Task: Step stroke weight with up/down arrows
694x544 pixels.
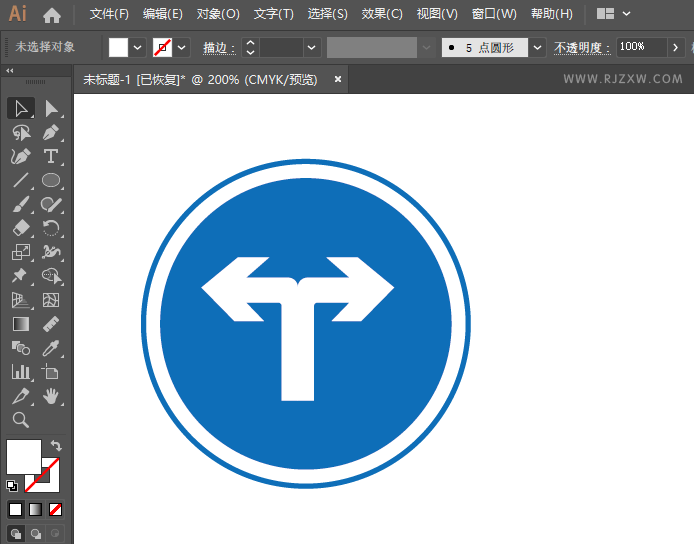Action: [250, 47]
